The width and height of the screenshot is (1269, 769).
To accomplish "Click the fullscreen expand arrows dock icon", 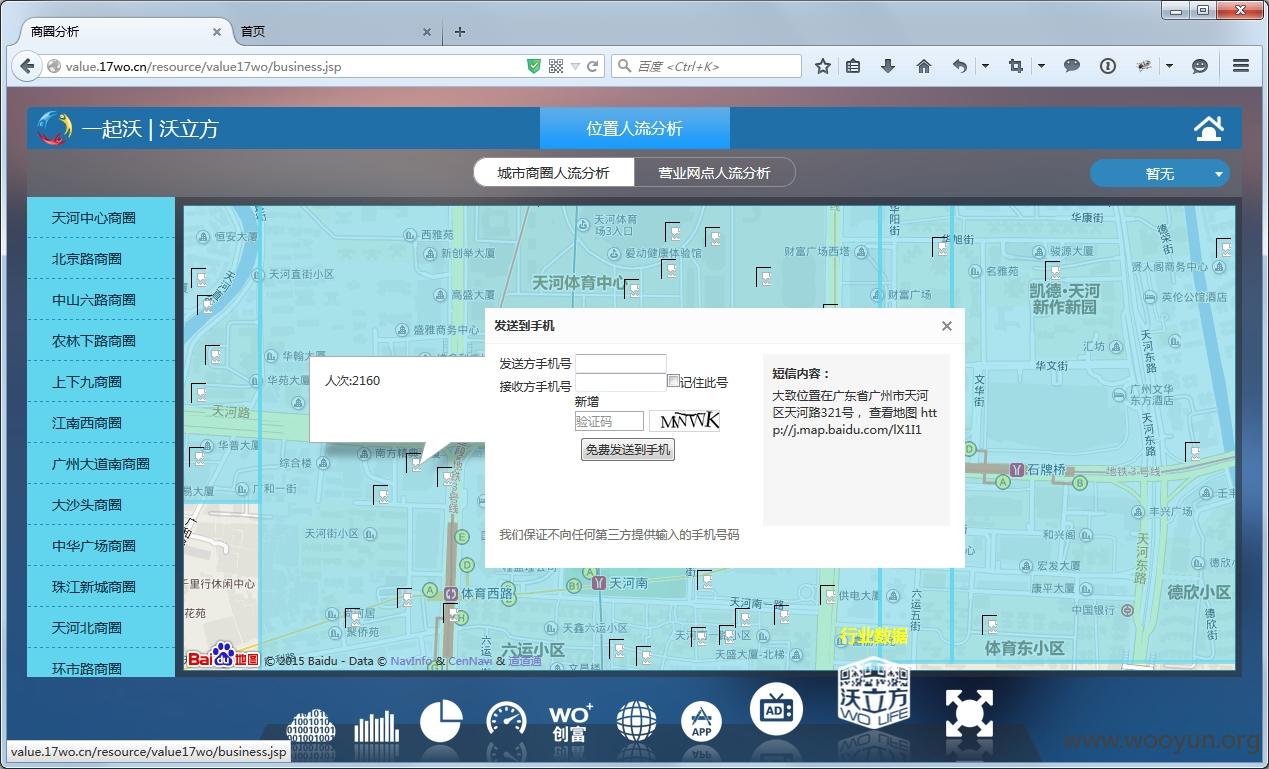I will pos(969,714).
